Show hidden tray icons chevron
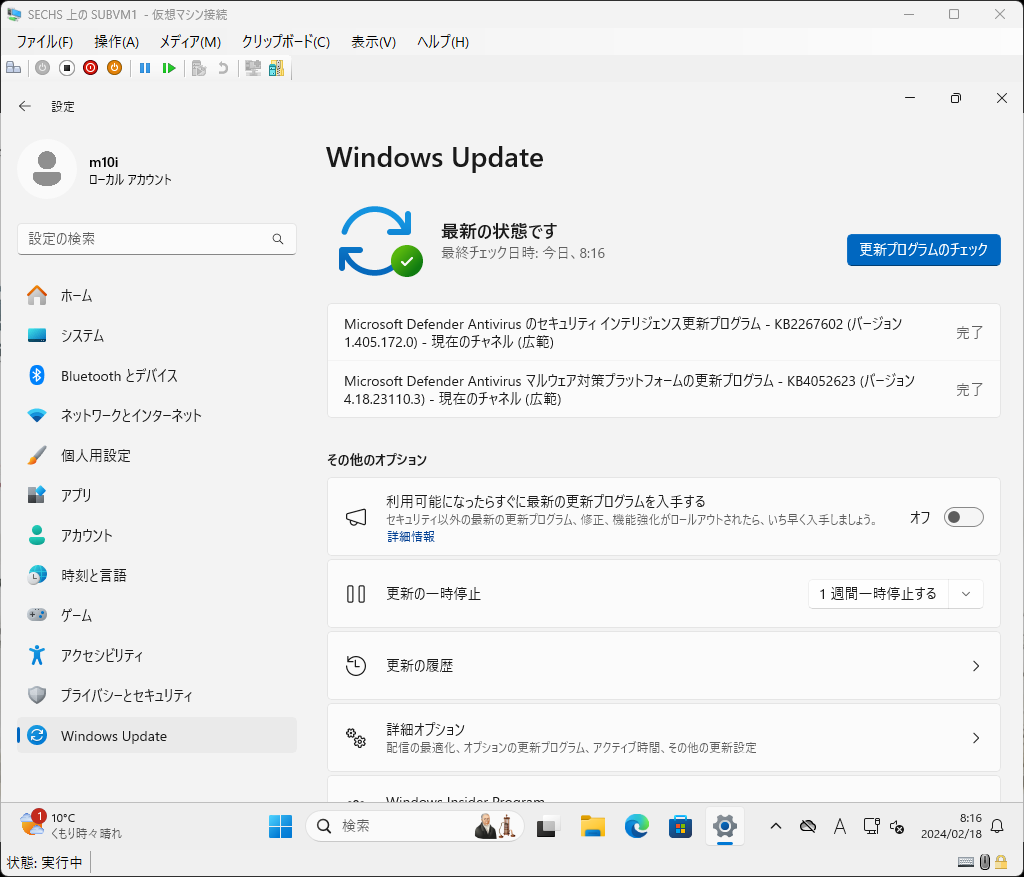Image resolution: width=1024 pixels, height=877 pixels. 776,827
